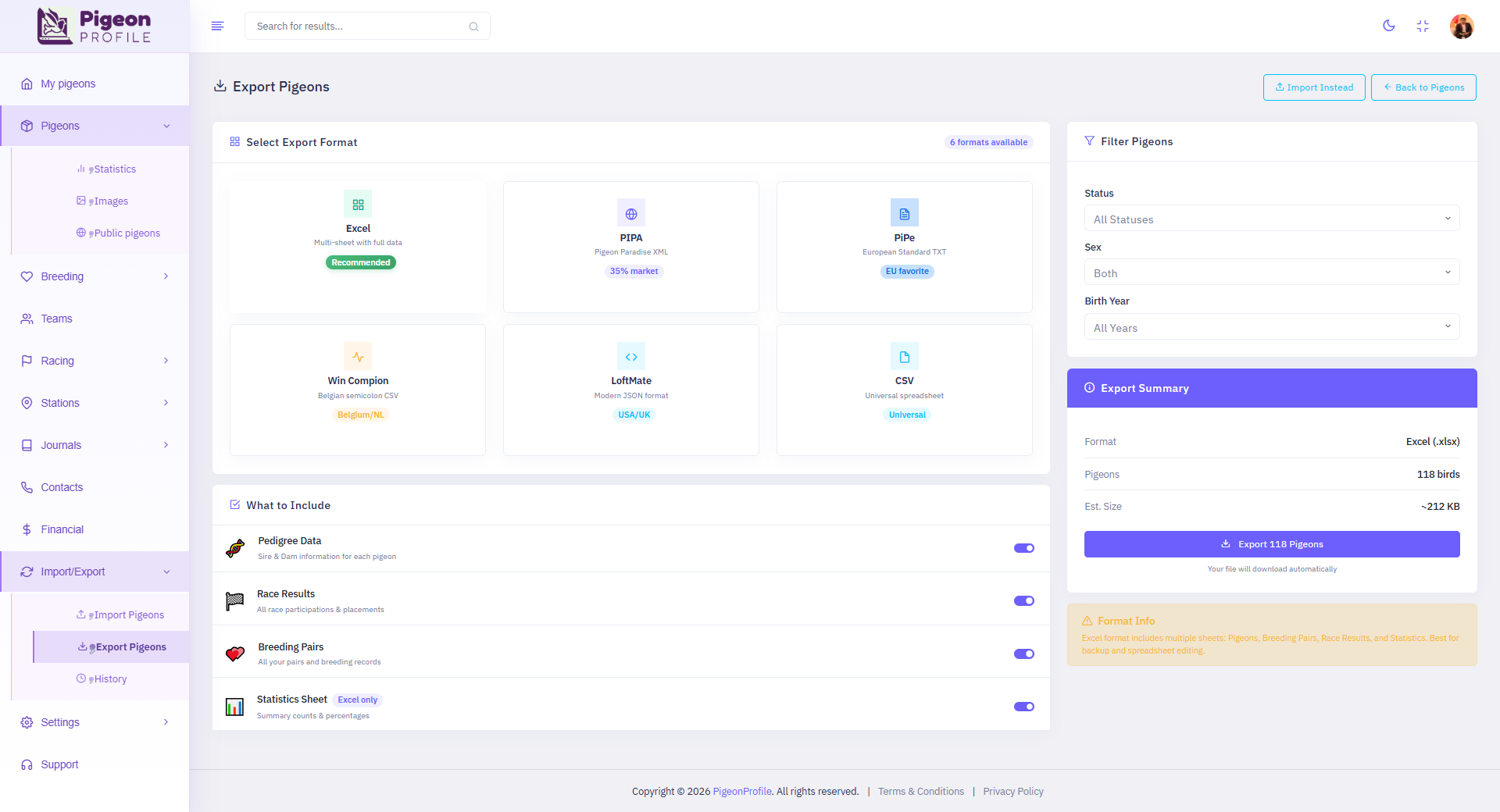Collapse the Import/Export sidebar section
The width and height of the screenshot is (1500, 812).
point(94,571)
